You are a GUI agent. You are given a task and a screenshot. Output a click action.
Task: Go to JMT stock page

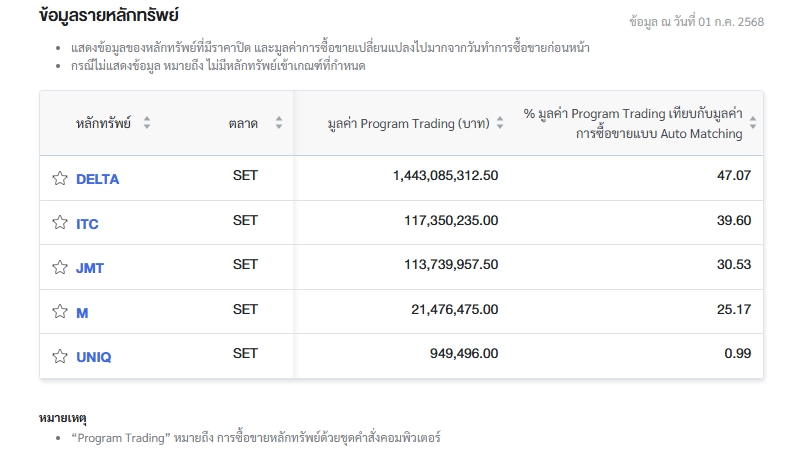(89, 268)
